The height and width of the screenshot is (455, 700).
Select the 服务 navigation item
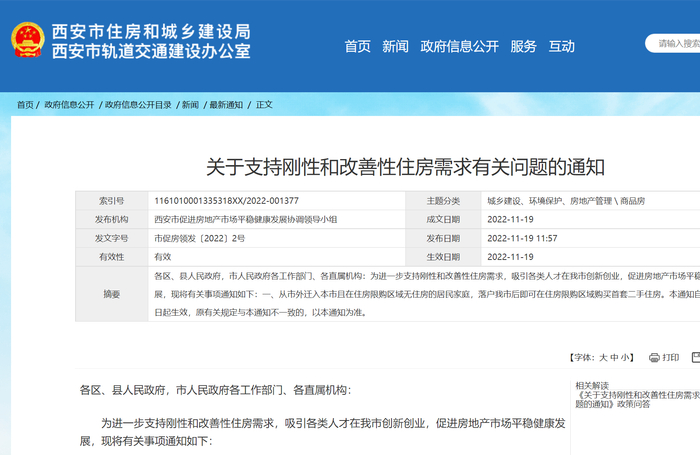(x=523, y=46)
